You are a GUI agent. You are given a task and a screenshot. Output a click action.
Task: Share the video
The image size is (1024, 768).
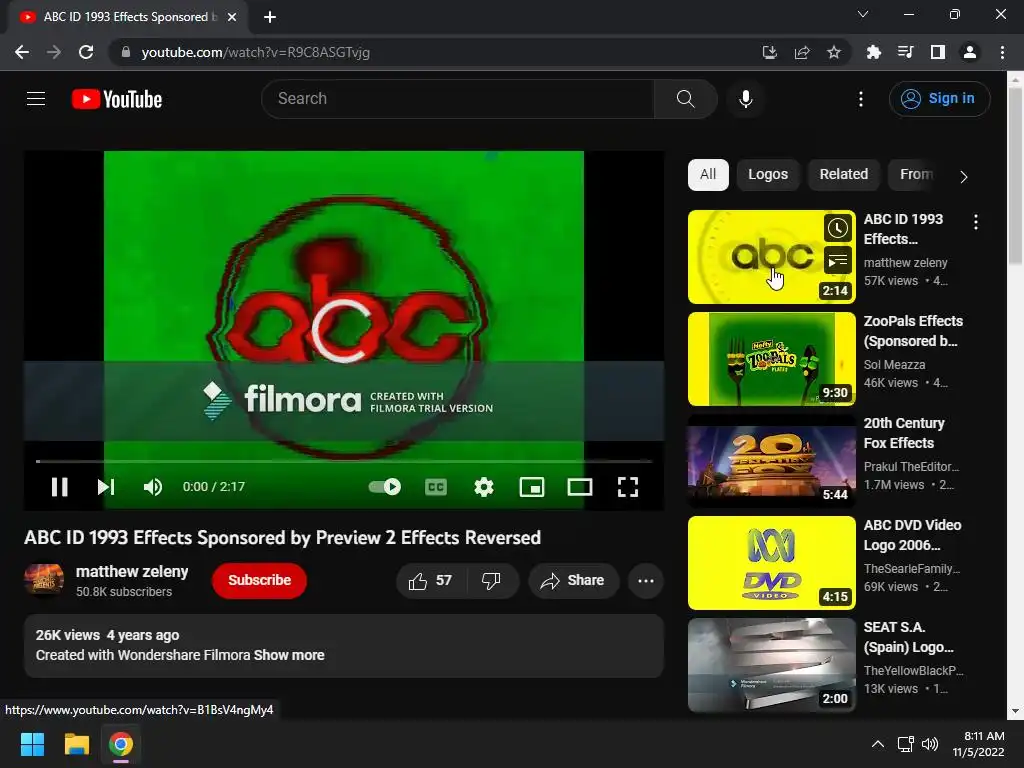573,581
